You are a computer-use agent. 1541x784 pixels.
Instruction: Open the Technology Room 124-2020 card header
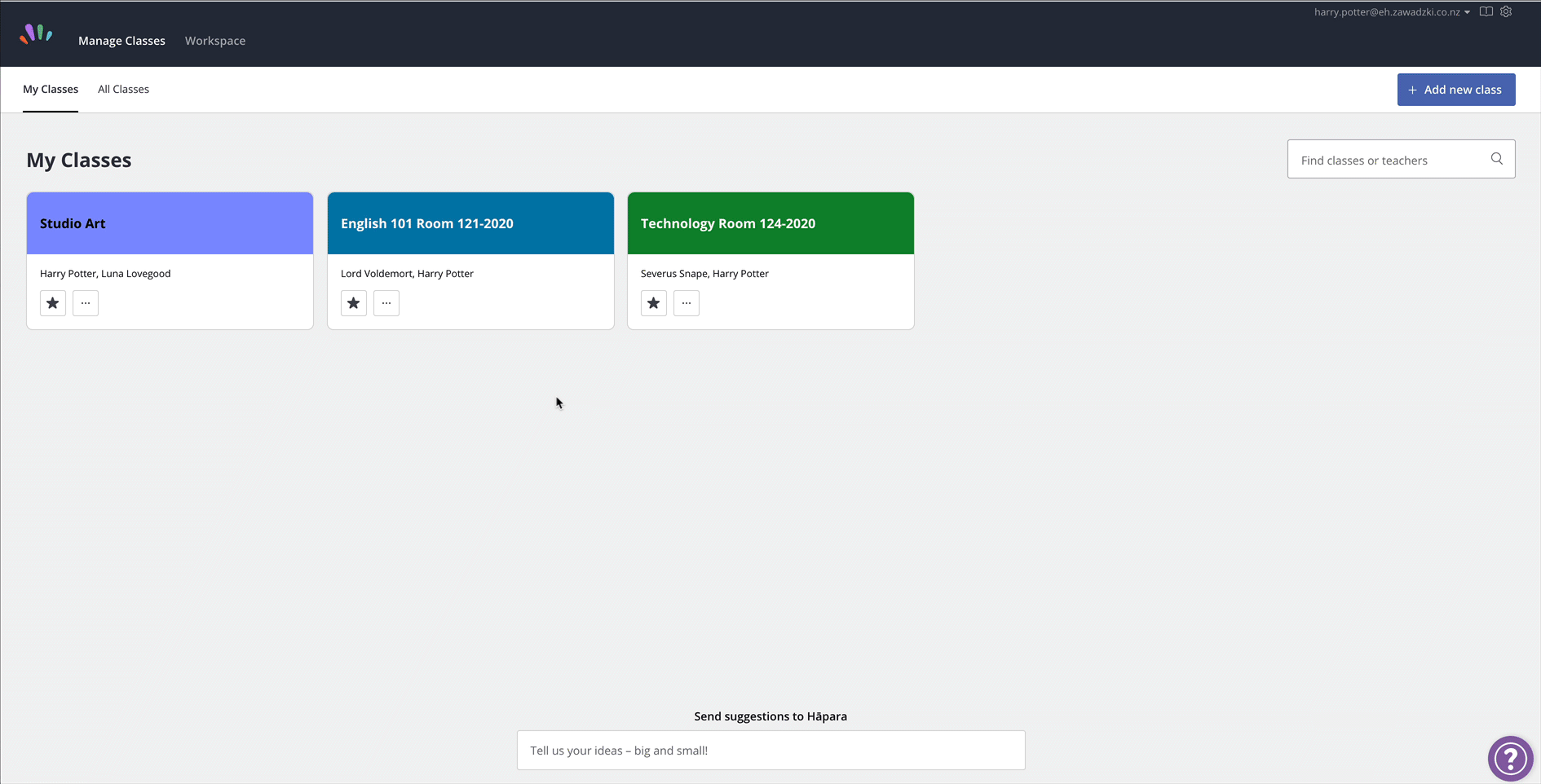pos(770,223)
